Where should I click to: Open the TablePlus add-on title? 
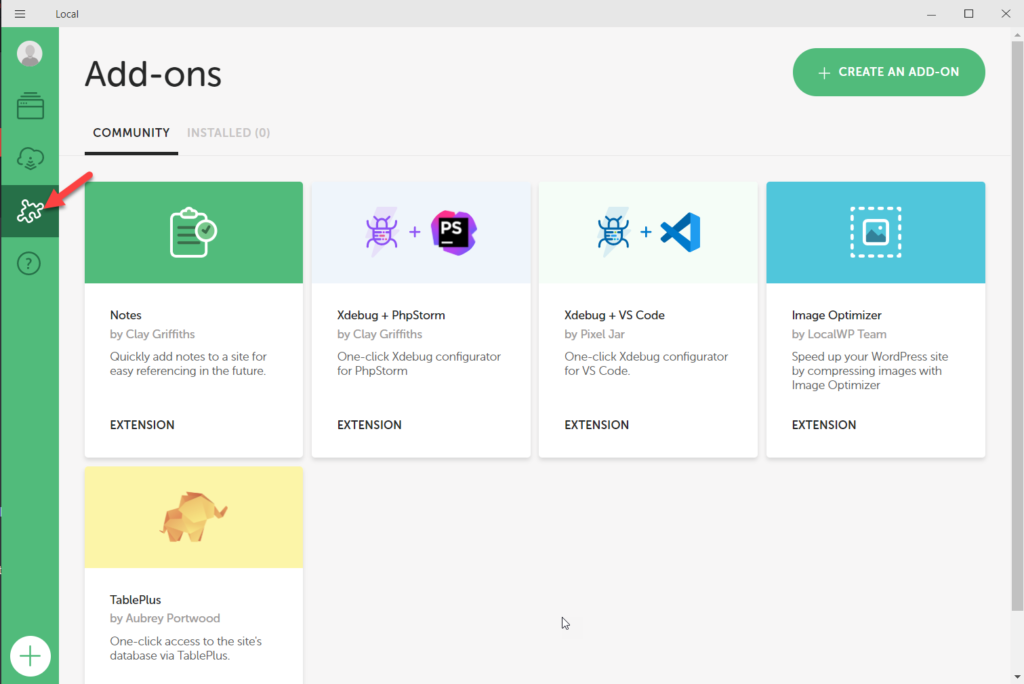(135, 600)
